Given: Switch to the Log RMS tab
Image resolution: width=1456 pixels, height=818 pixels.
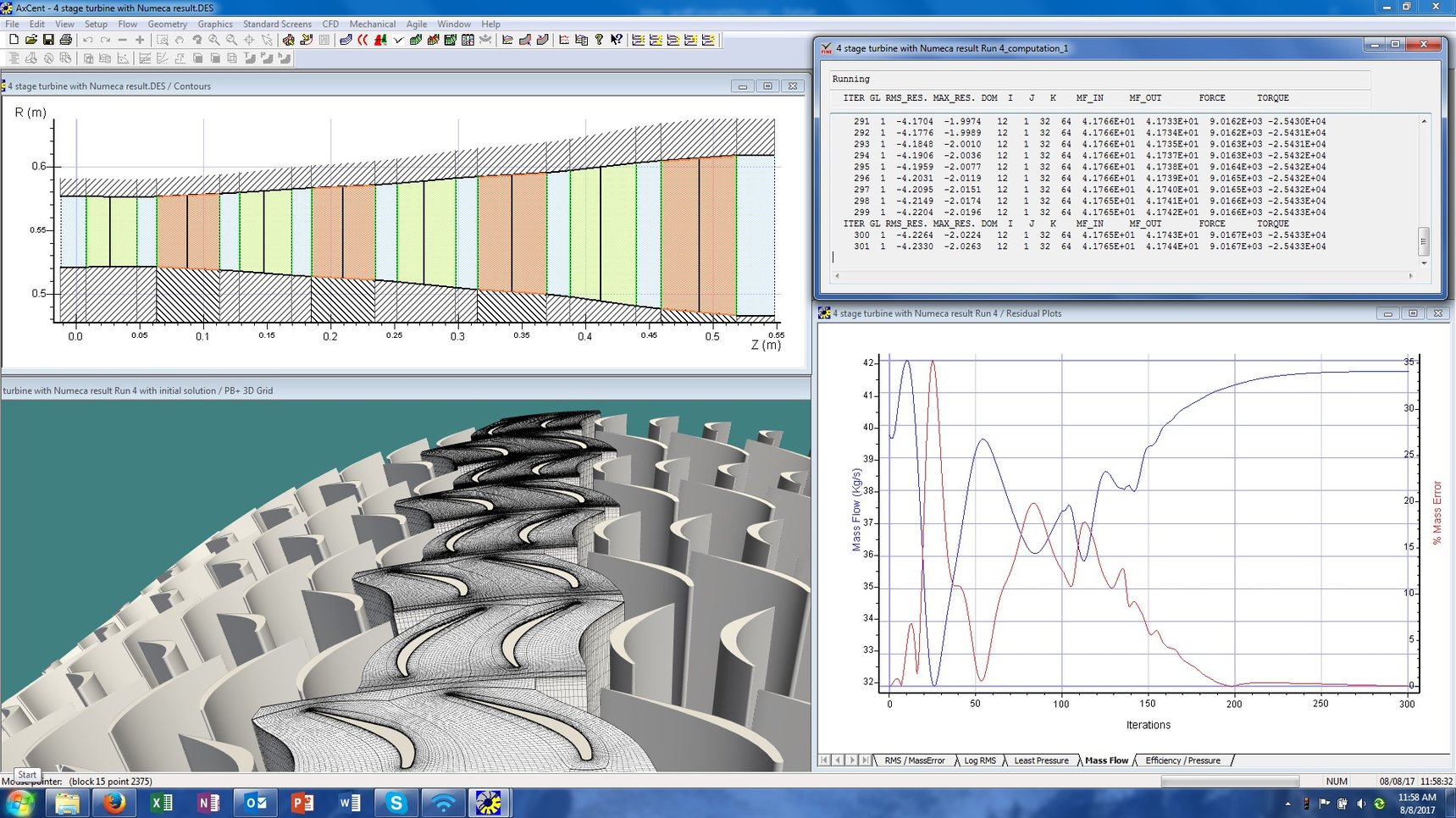Looking at the screenshot, I should (979, 760).
